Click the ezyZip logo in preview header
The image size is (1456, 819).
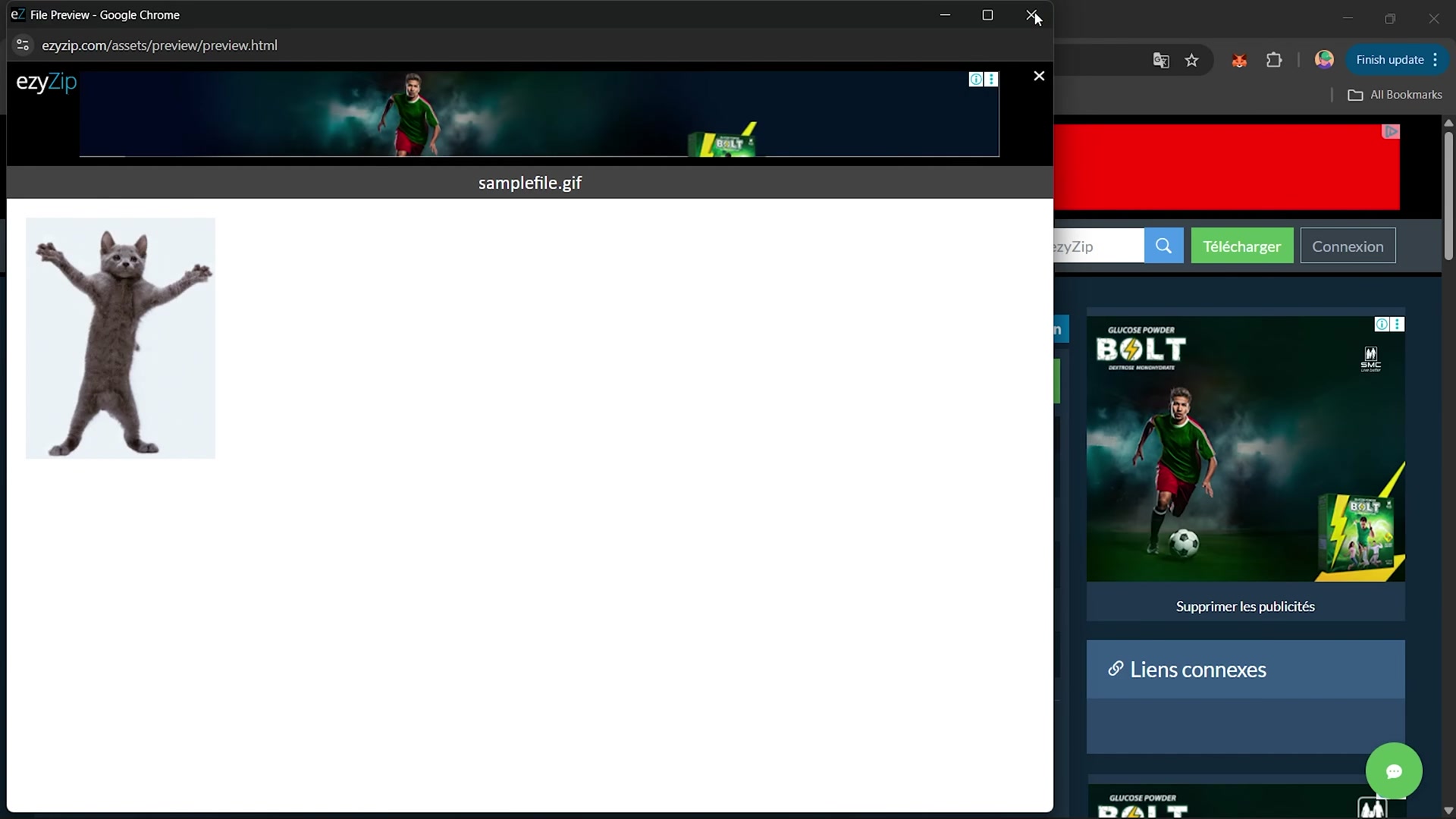point(46,82)
